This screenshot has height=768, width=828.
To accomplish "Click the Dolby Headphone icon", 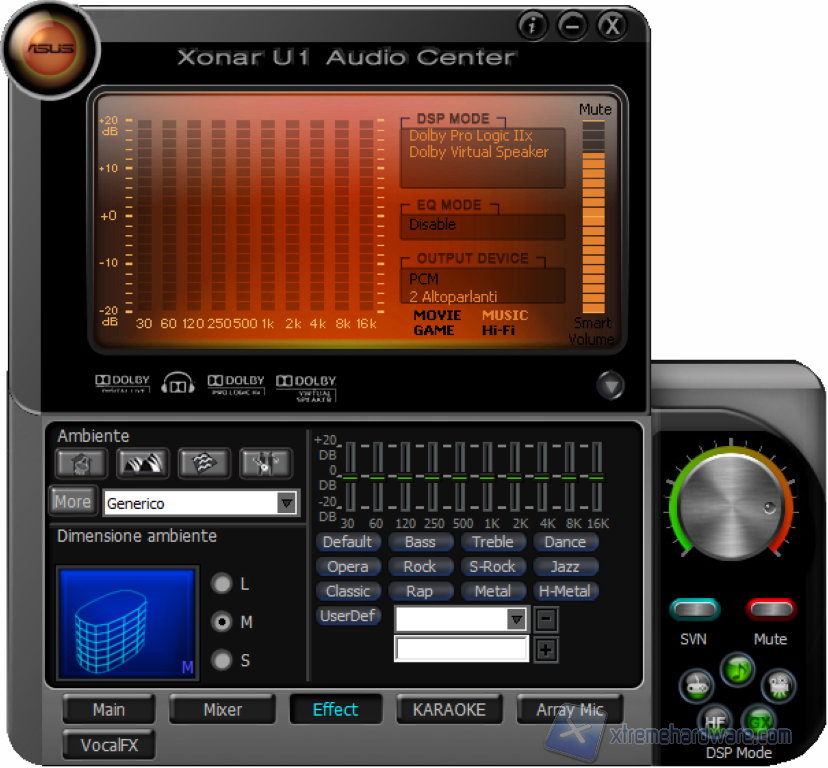I will [x=178, y=385].
